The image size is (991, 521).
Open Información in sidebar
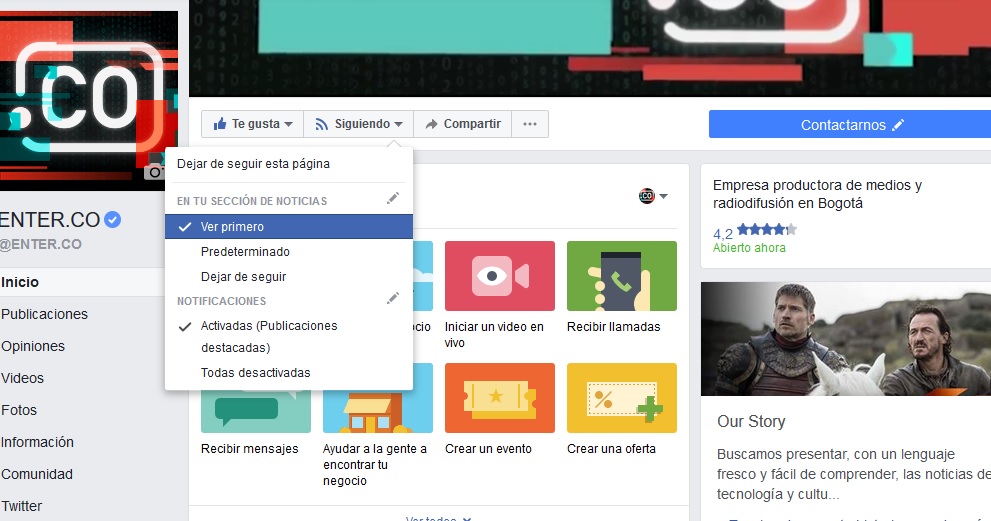[37, 442]
